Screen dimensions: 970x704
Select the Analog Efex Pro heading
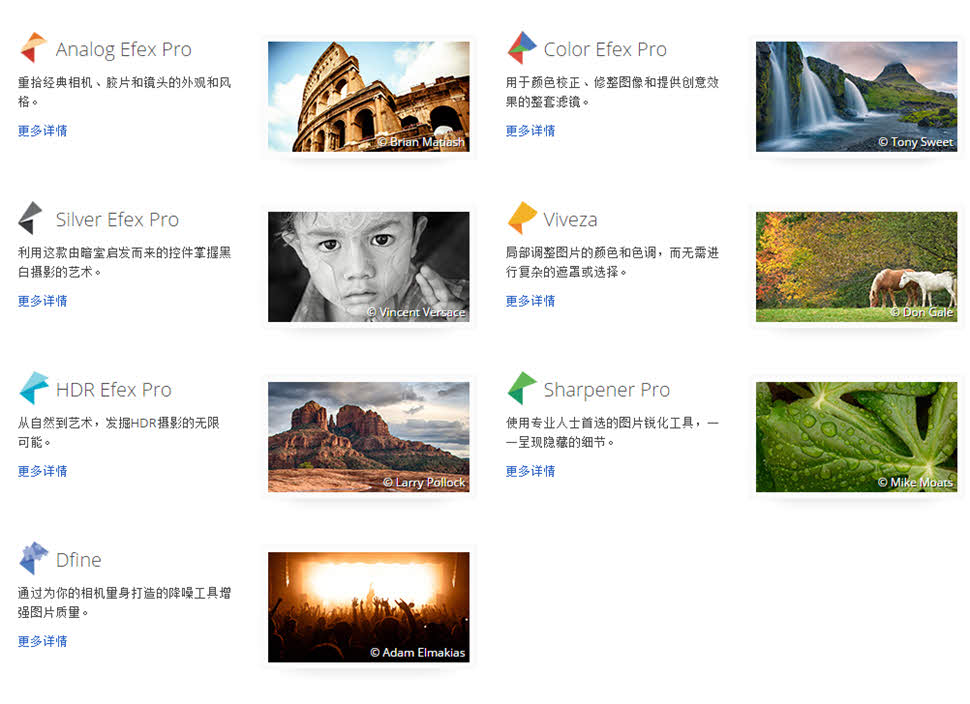(124, 49)
